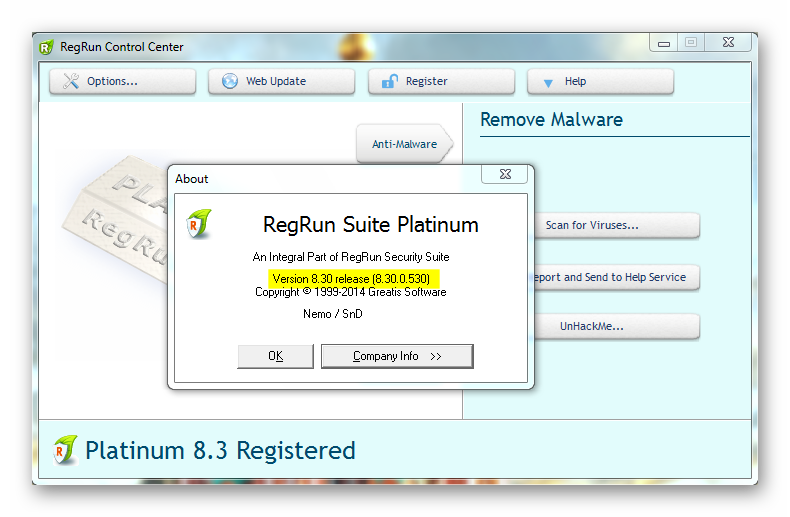
Task: Click the RegRun logo beside Platinum 8.3 Registered
Action: [x=65, y=449]
